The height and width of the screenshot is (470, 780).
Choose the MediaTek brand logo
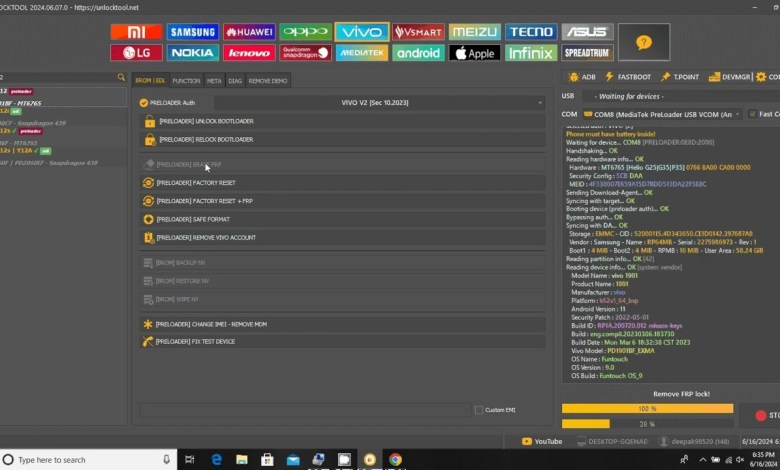[x=362, y=53]
